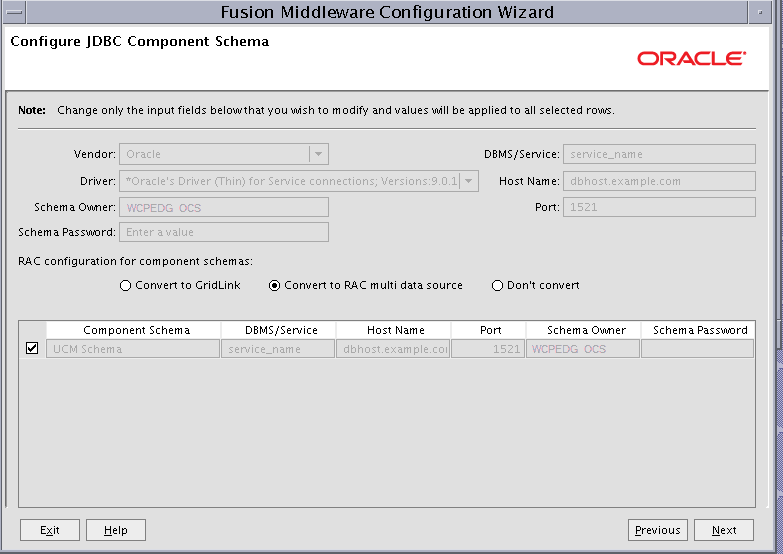This screenshot has width=783, height=554.
Task: Click the DBMS/Service input field
Action: pyautogui.click(x=659, y=154)
